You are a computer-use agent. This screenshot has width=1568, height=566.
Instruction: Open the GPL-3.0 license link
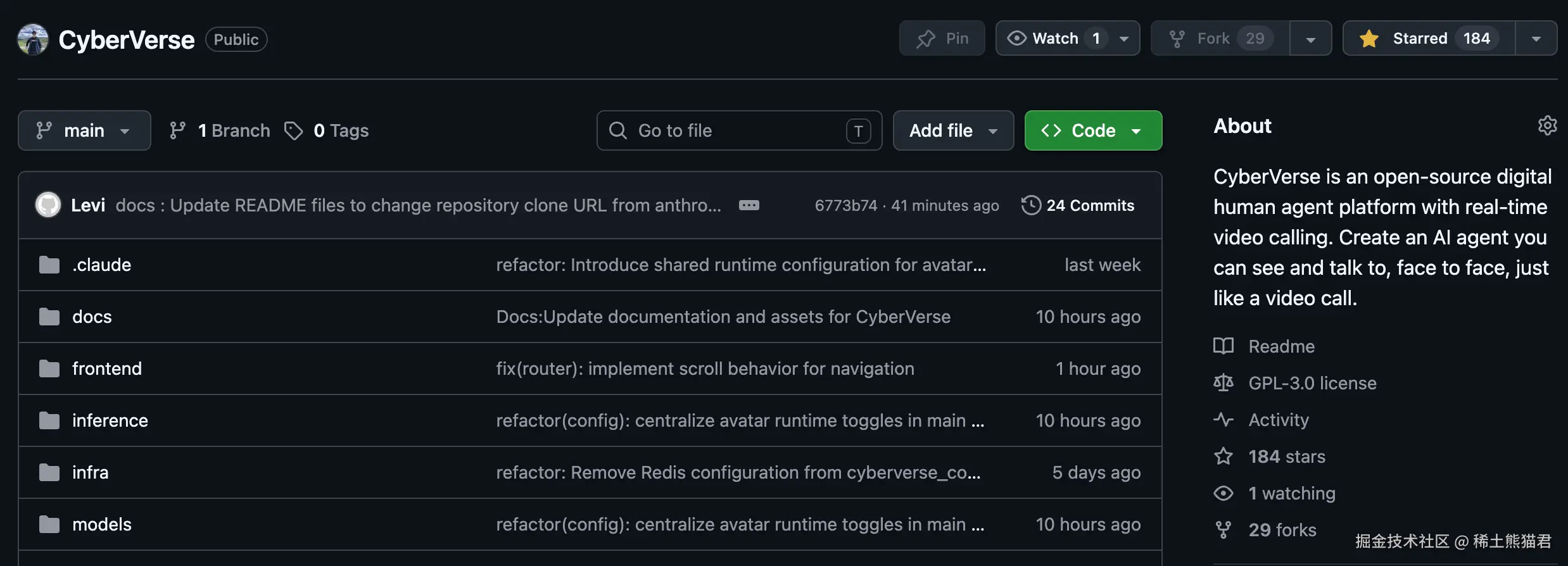click(x=1312, y=383)
